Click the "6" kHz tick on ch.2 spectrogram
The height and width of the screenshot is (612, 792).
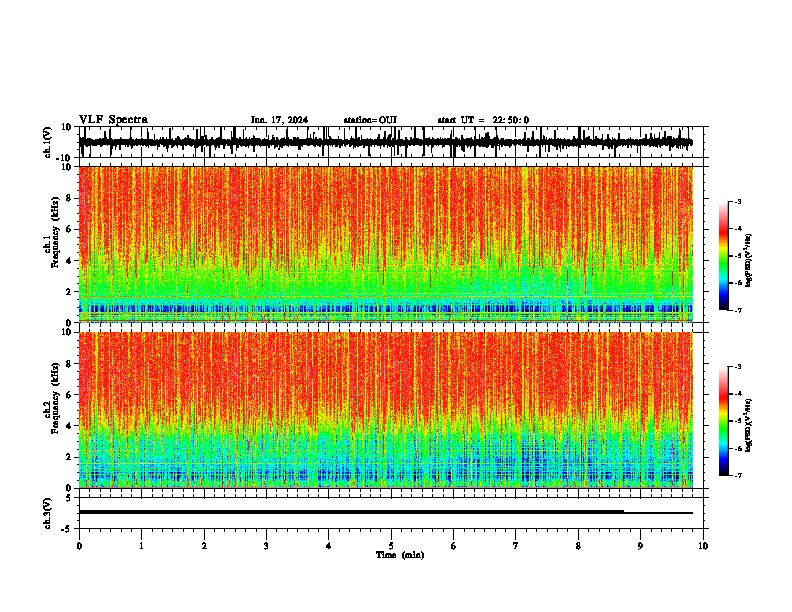point(69,394)
